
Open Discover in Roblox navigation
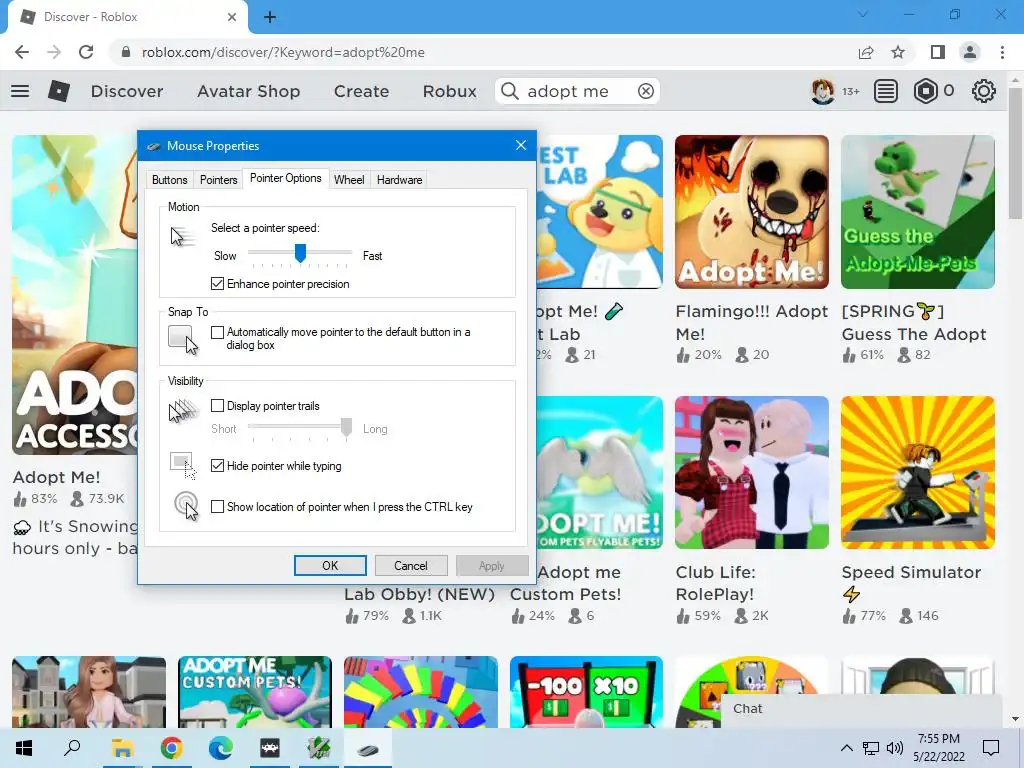tap(127, 91)
